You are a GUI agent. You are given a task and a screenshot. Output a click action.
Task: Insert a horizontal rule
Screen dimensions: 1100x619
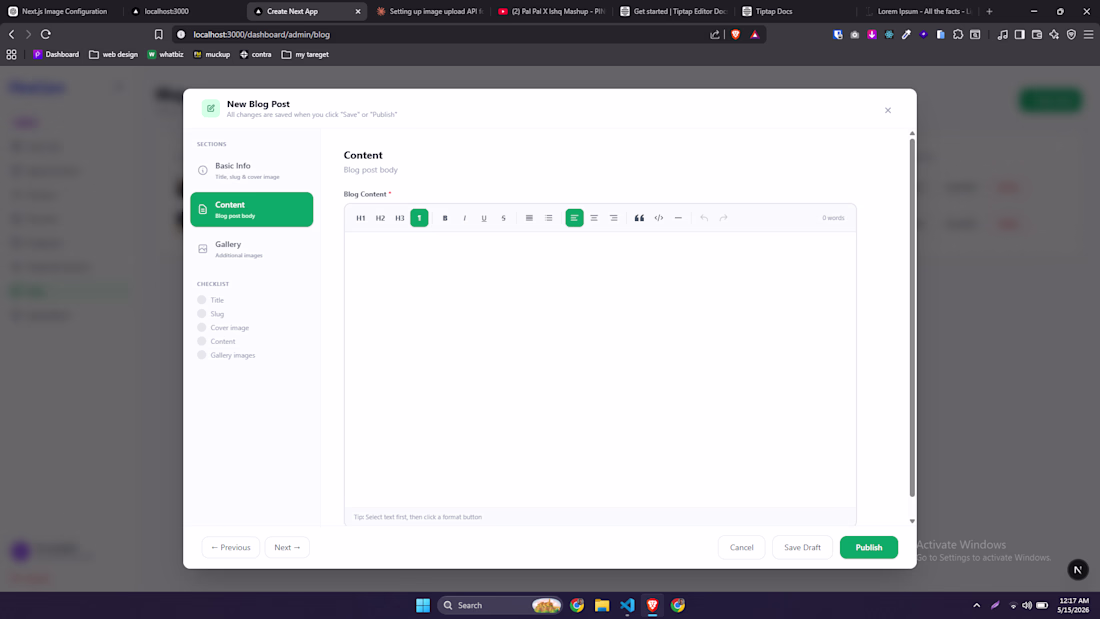click(x=678, y=218)
